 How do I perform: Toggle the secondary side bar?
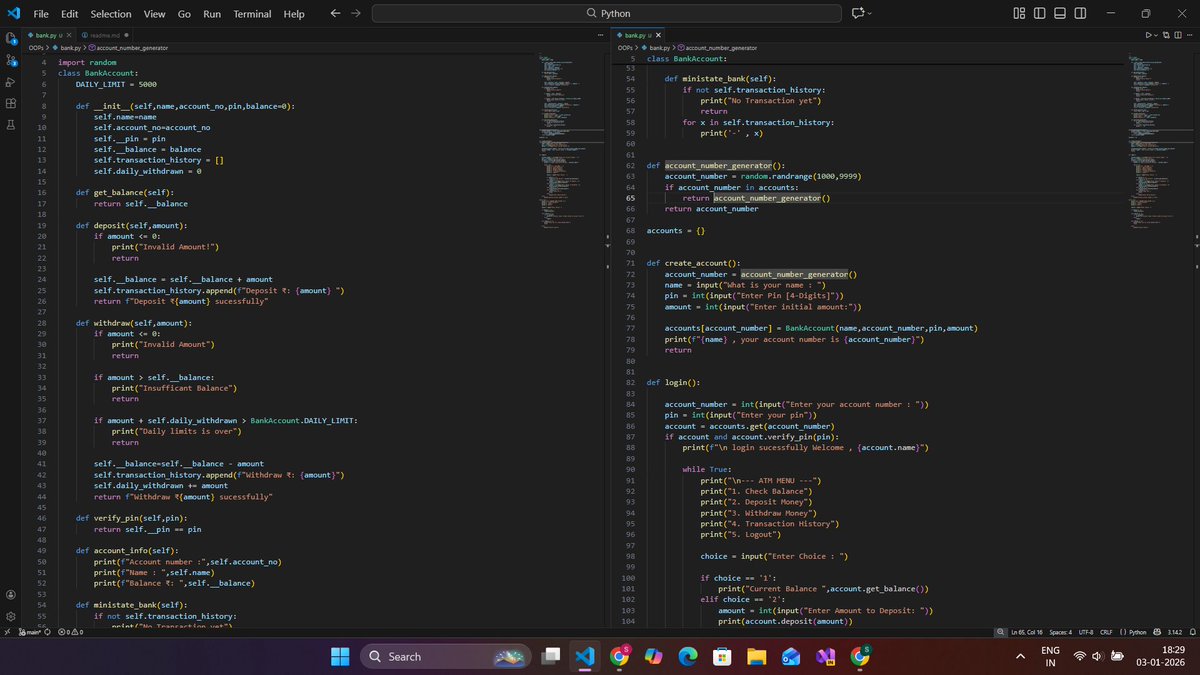[x=1079, y=14]
